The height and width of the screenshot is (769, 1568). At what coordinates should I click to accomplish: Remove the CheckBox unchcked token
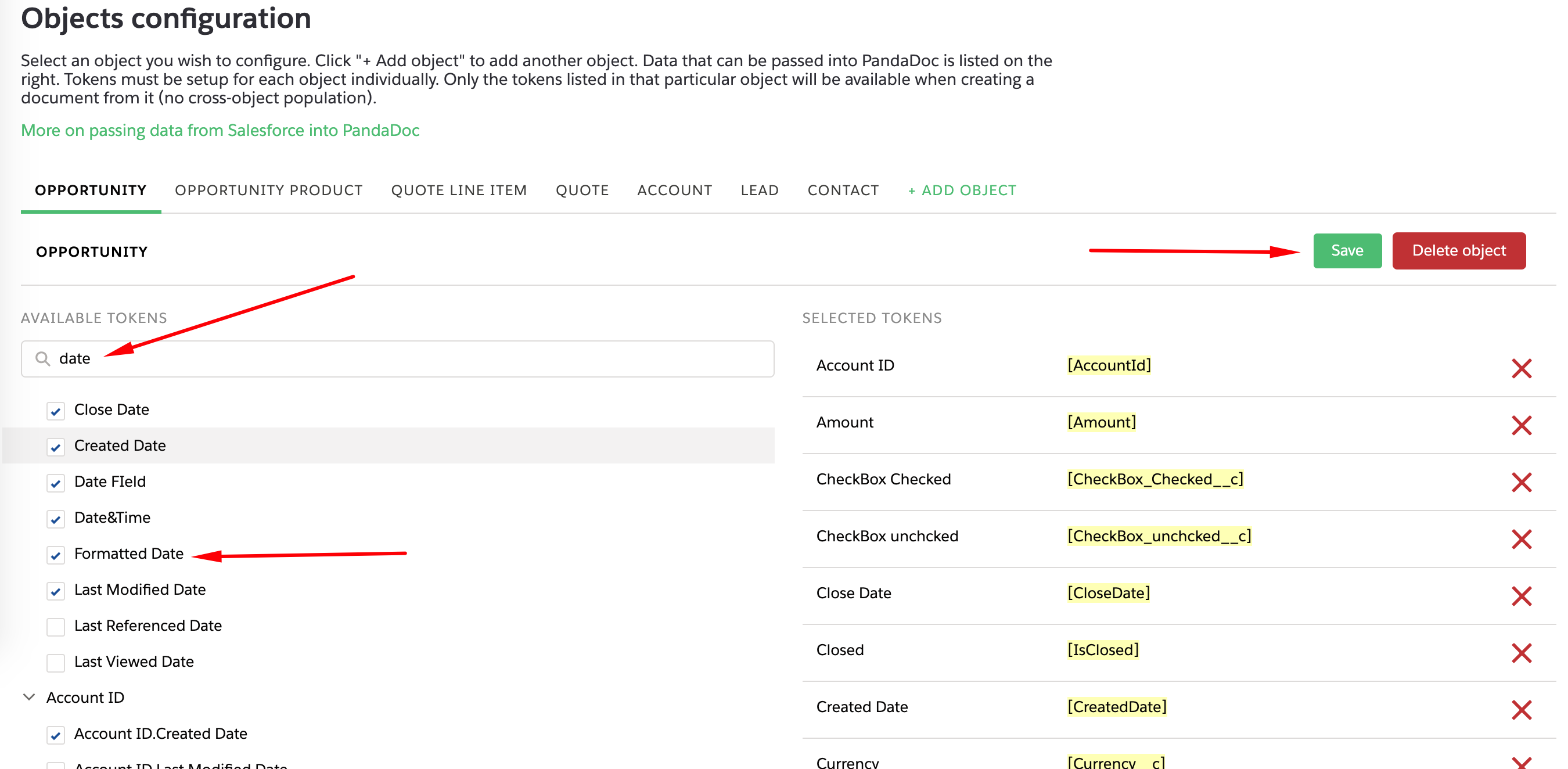click(1521, 539)
